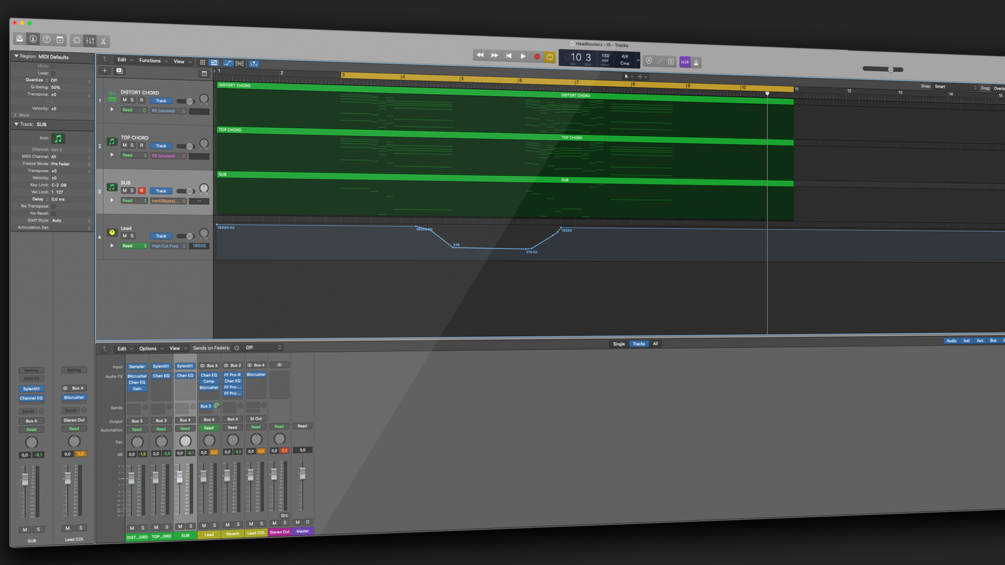Start playback with the Play button
The image size is (1005, 565).
click(x=523, y=56)
